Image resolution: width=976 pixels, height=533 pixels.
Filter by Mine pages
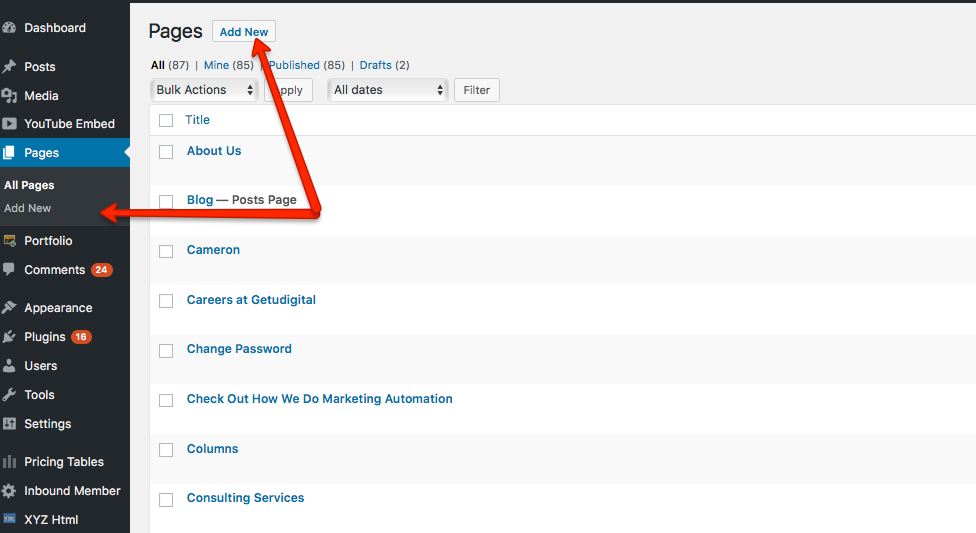coord(216,65)
